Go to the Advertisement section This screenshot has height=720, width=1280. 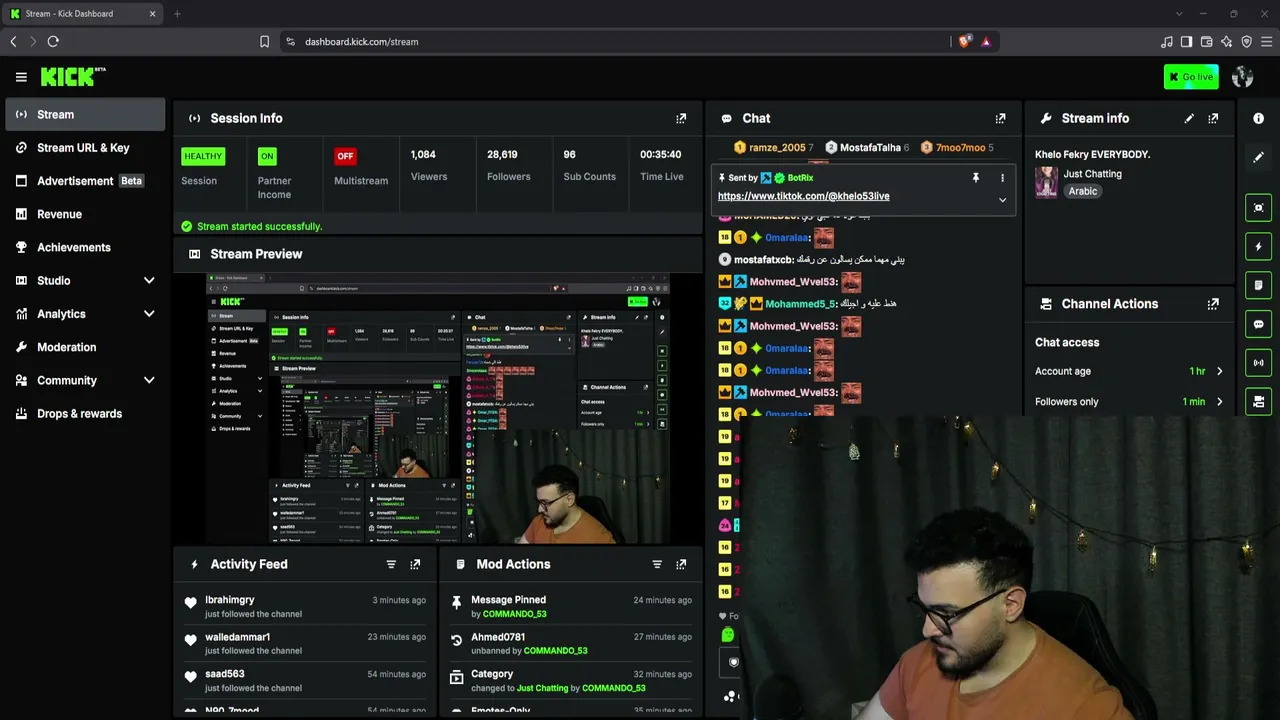click(85, 181)
